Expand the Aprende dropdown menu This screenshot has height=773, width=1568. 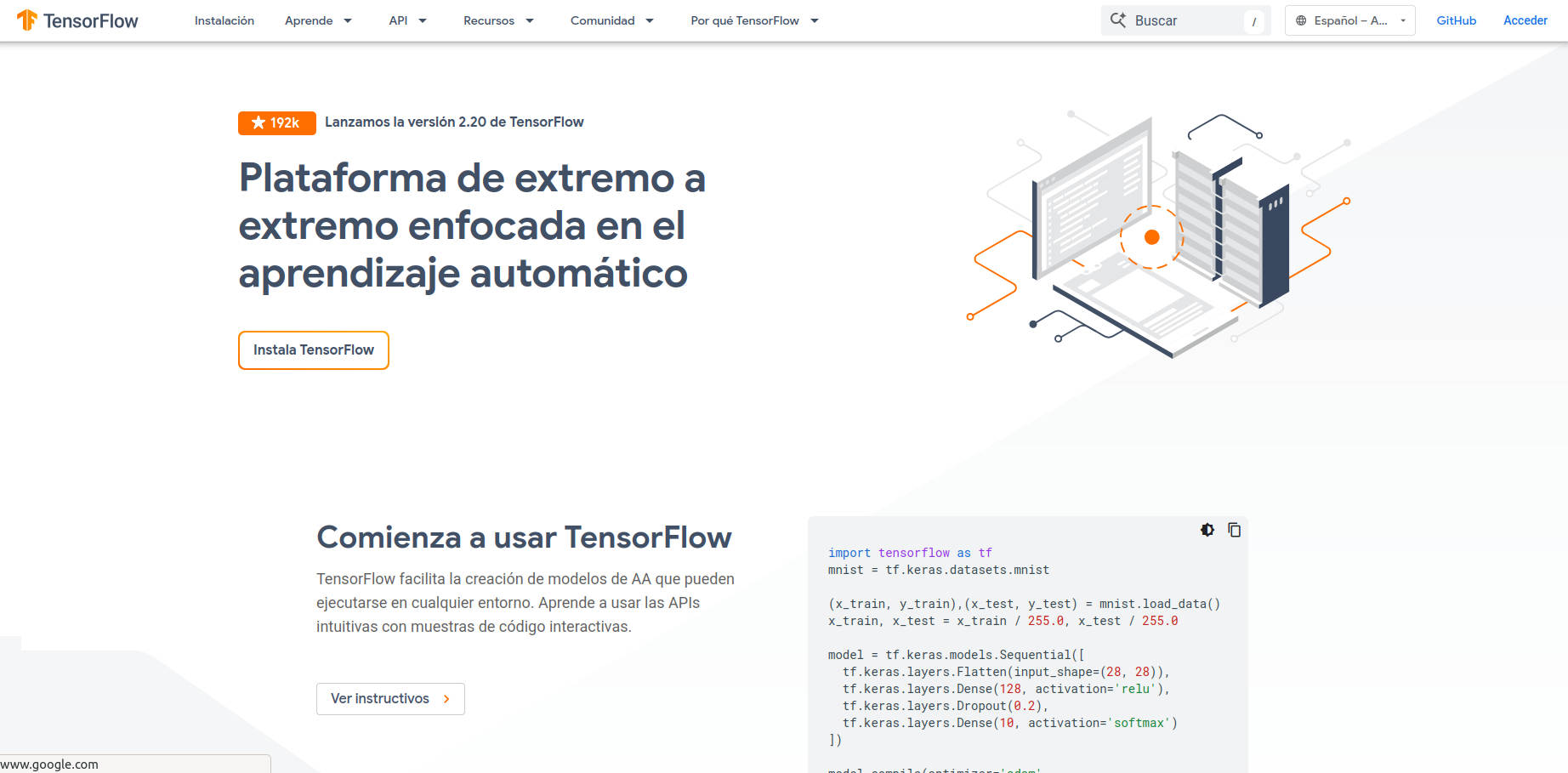(318, 20)
